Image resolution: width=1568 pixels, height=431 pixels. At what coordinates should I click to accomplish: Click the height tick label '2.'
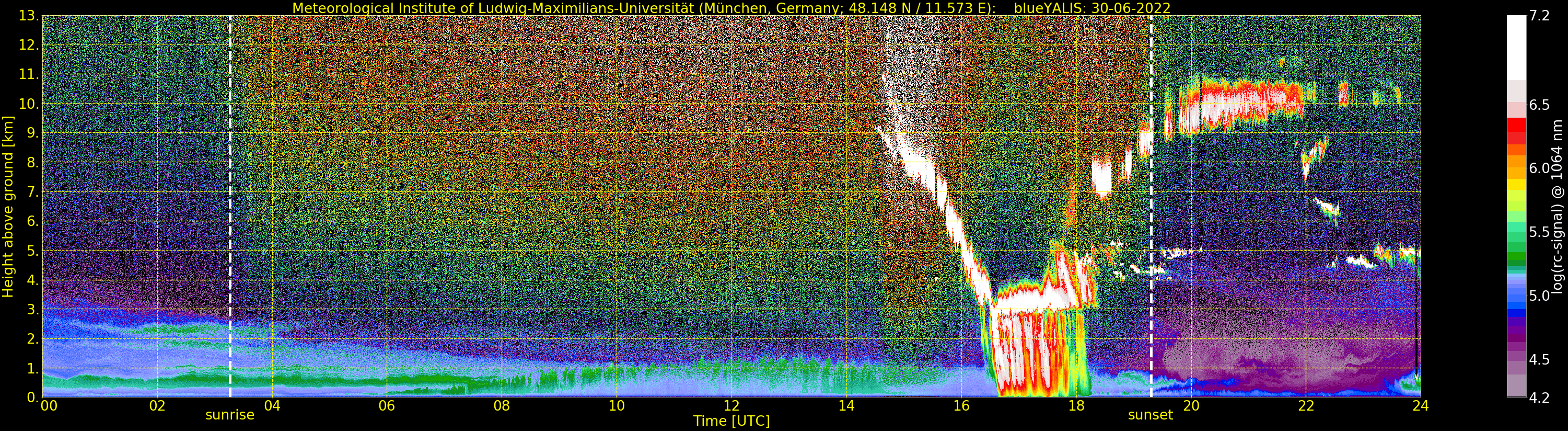[33, 338]
